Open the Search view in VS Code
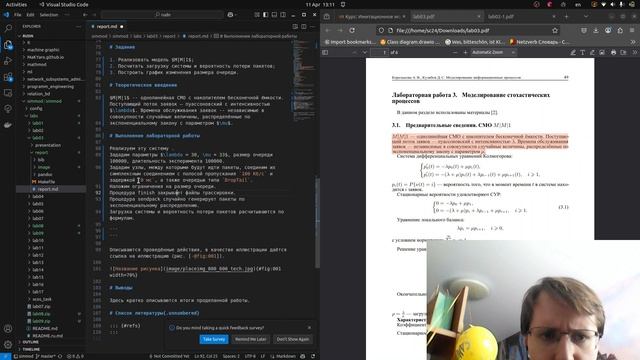This screenshot has height=360, width=640. [8, 28]
